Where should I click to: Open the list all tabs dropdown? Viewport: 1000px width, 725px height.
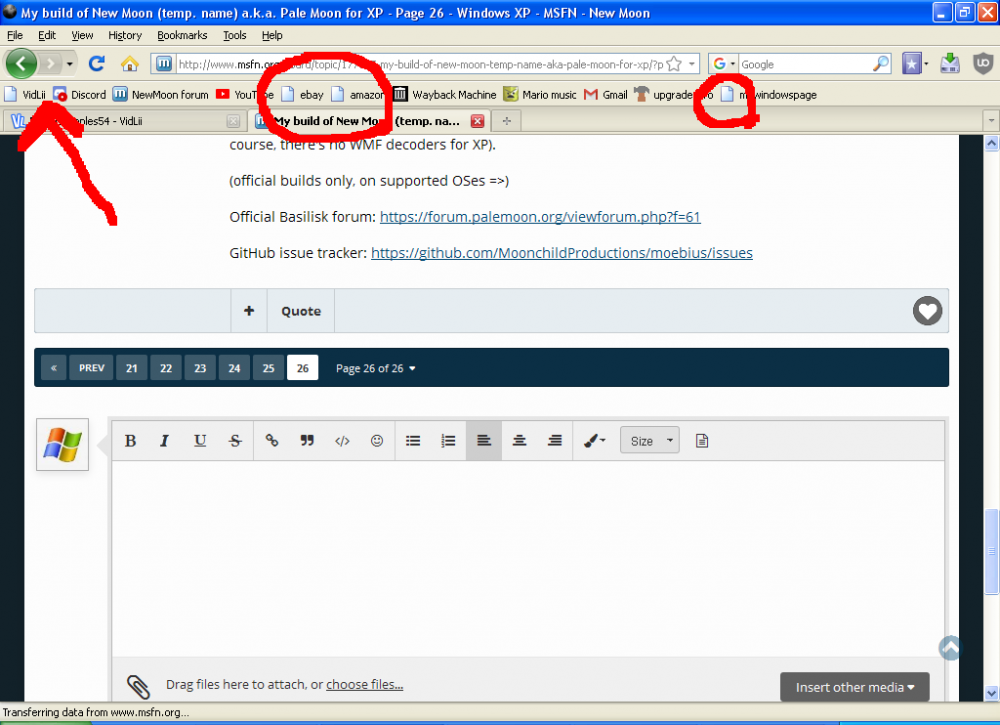[990, 121]
